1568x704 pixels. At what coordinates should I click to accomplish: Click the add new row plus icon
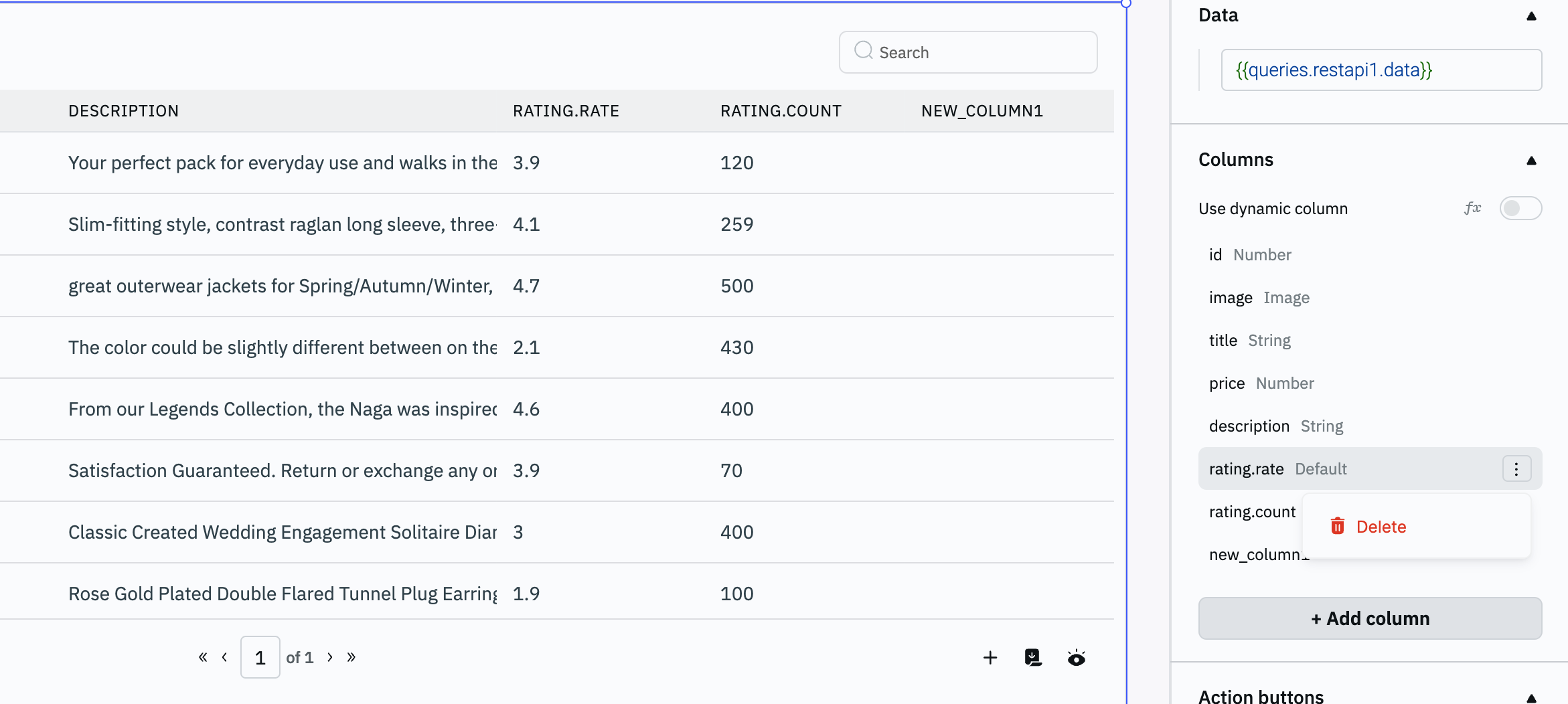tap(990, 658)
